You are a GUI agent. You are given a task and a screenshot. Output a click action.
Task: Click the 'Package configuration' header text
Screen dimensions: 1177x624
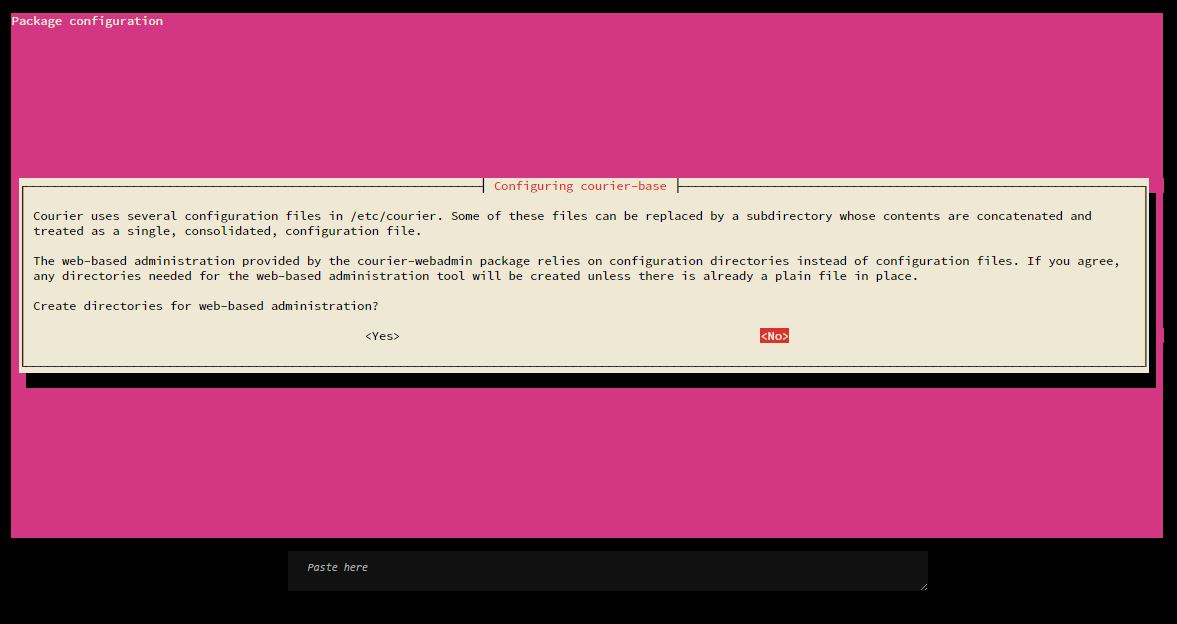click(x=87, y=21)
